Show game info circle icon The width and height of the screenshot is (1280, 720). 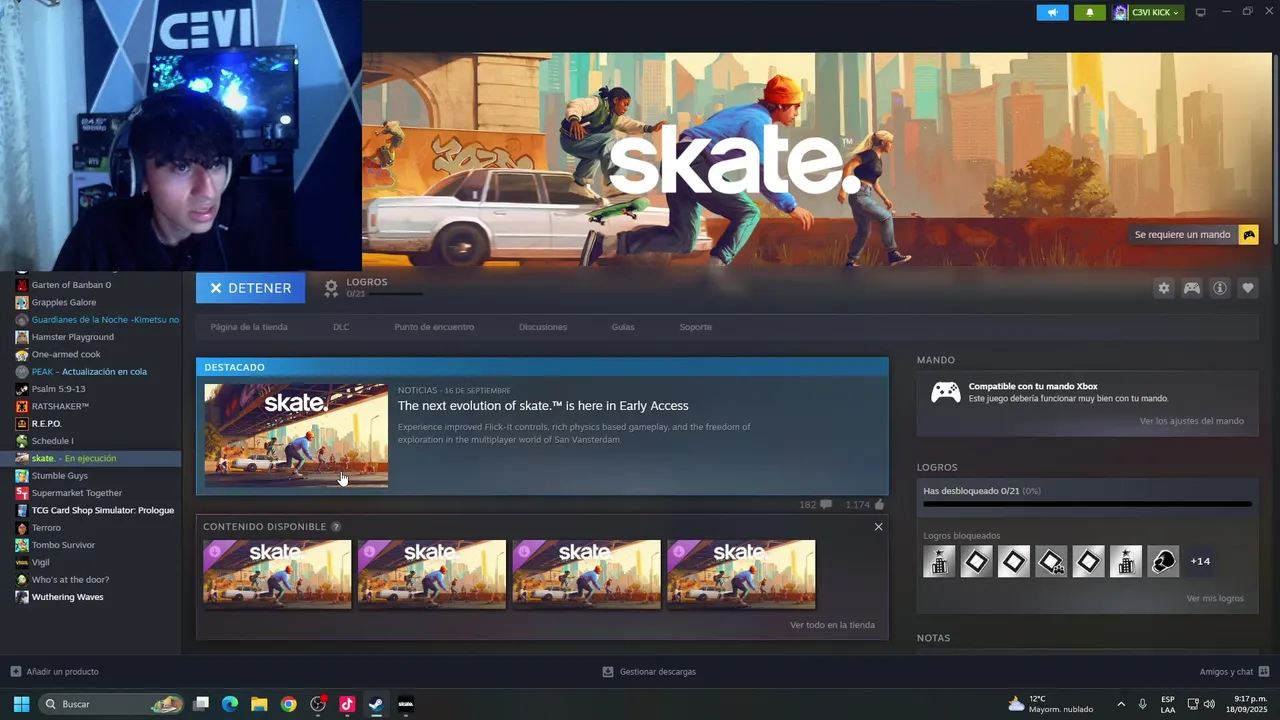[1220, 288]
